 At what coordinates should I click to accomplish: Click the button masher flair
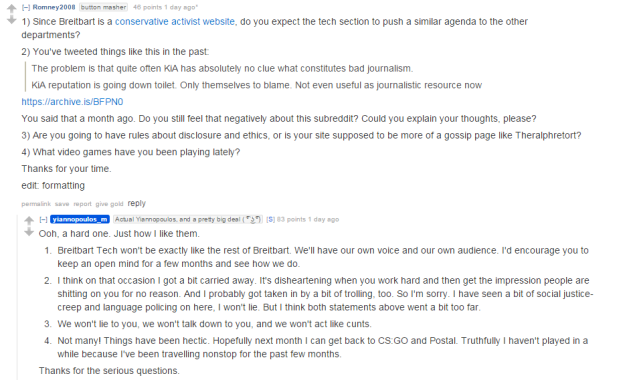point(103,7)
